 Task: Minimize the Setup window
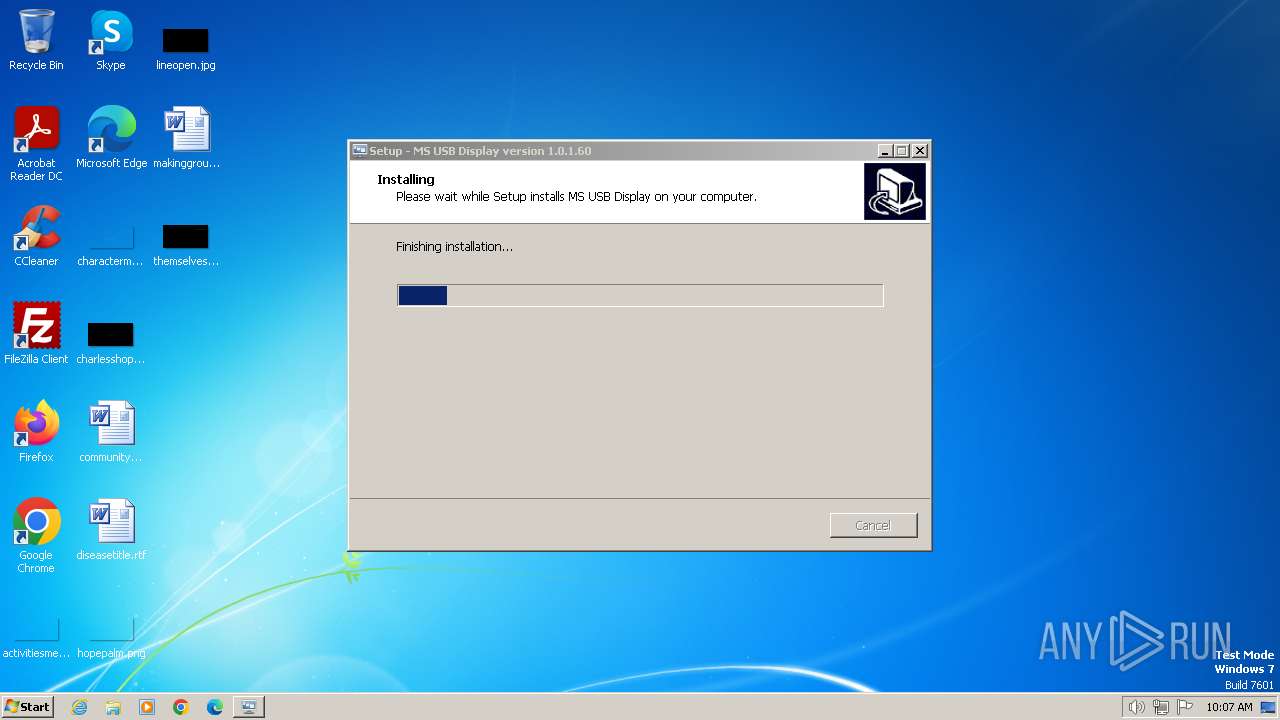click(x=885, y=151)
